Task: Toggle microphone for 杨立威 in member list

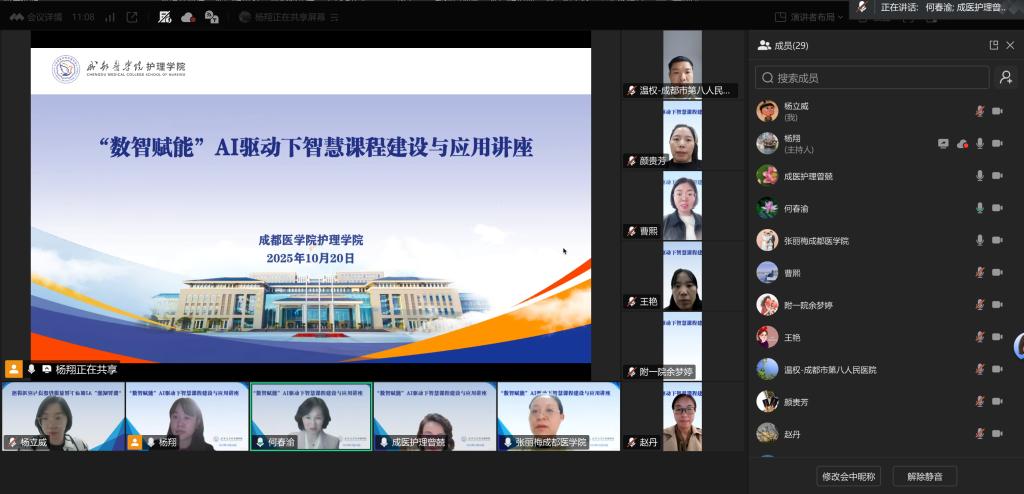Action: click(980, 111)
